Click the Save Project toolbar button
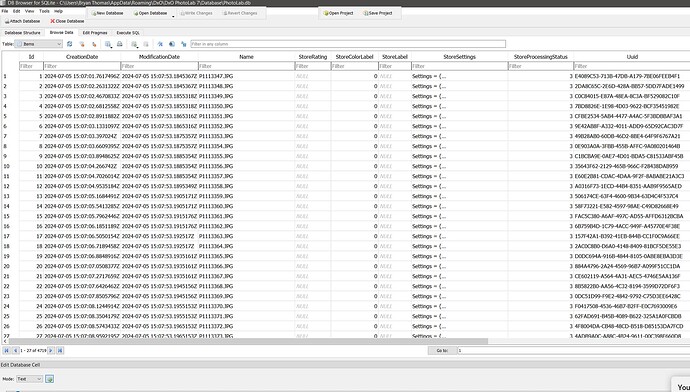 click(378, 13)
